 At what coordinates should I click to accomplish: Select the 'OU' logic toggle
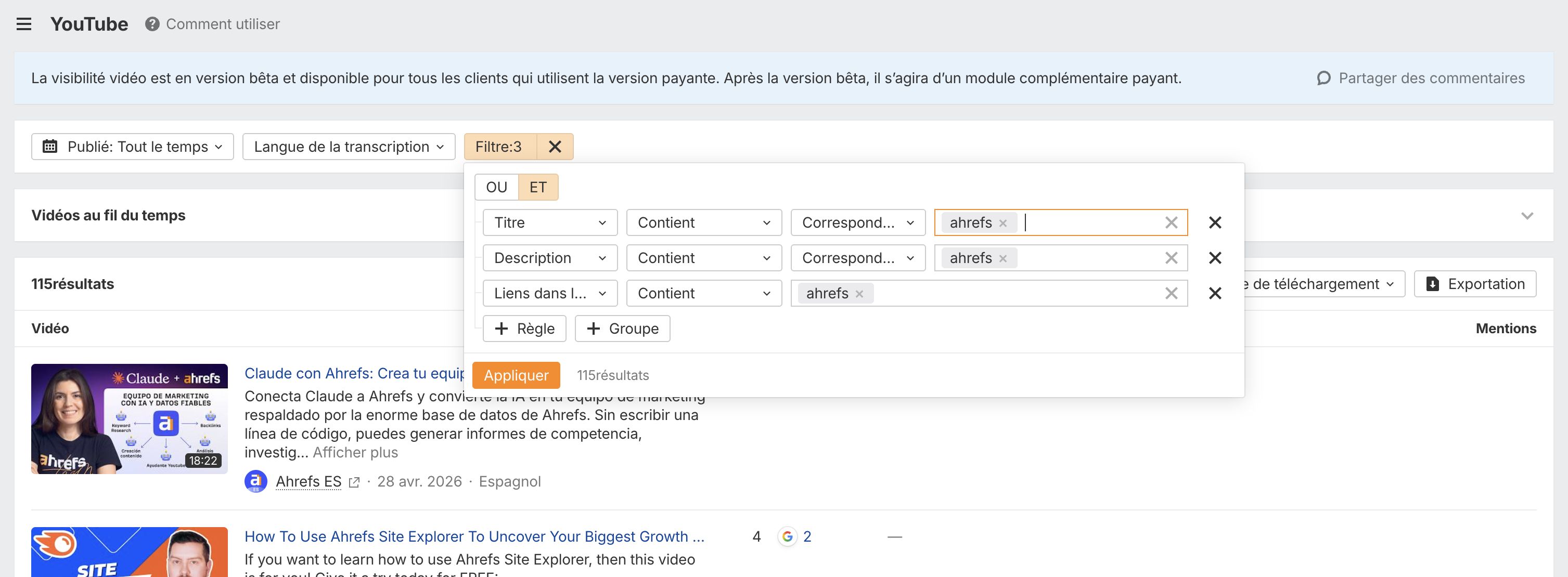pyautogui.click(x=497, y=187)
